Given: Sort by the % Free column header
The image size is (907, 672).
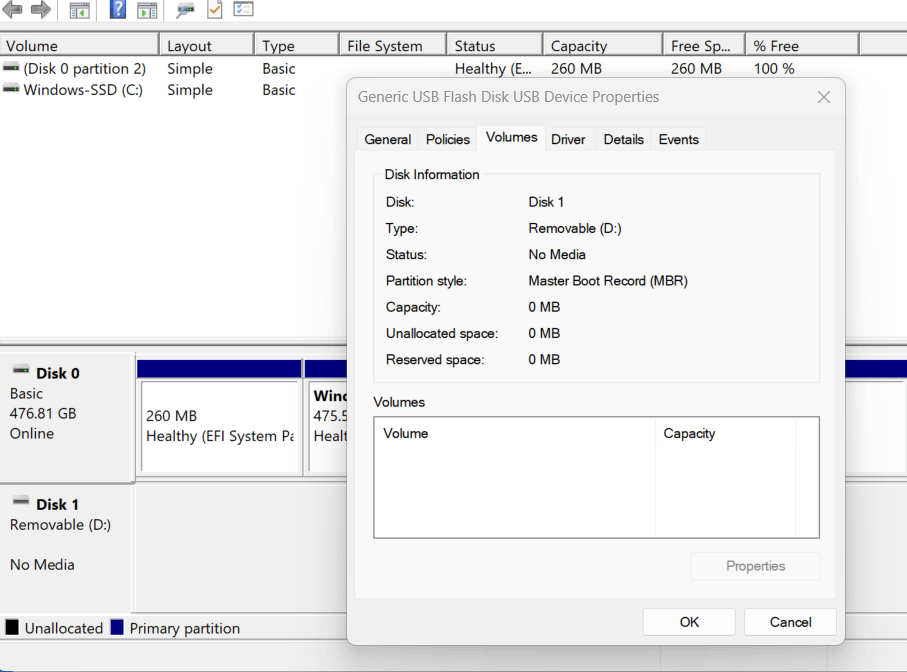Looking at the screenshot, I should (x=802, y=46).
